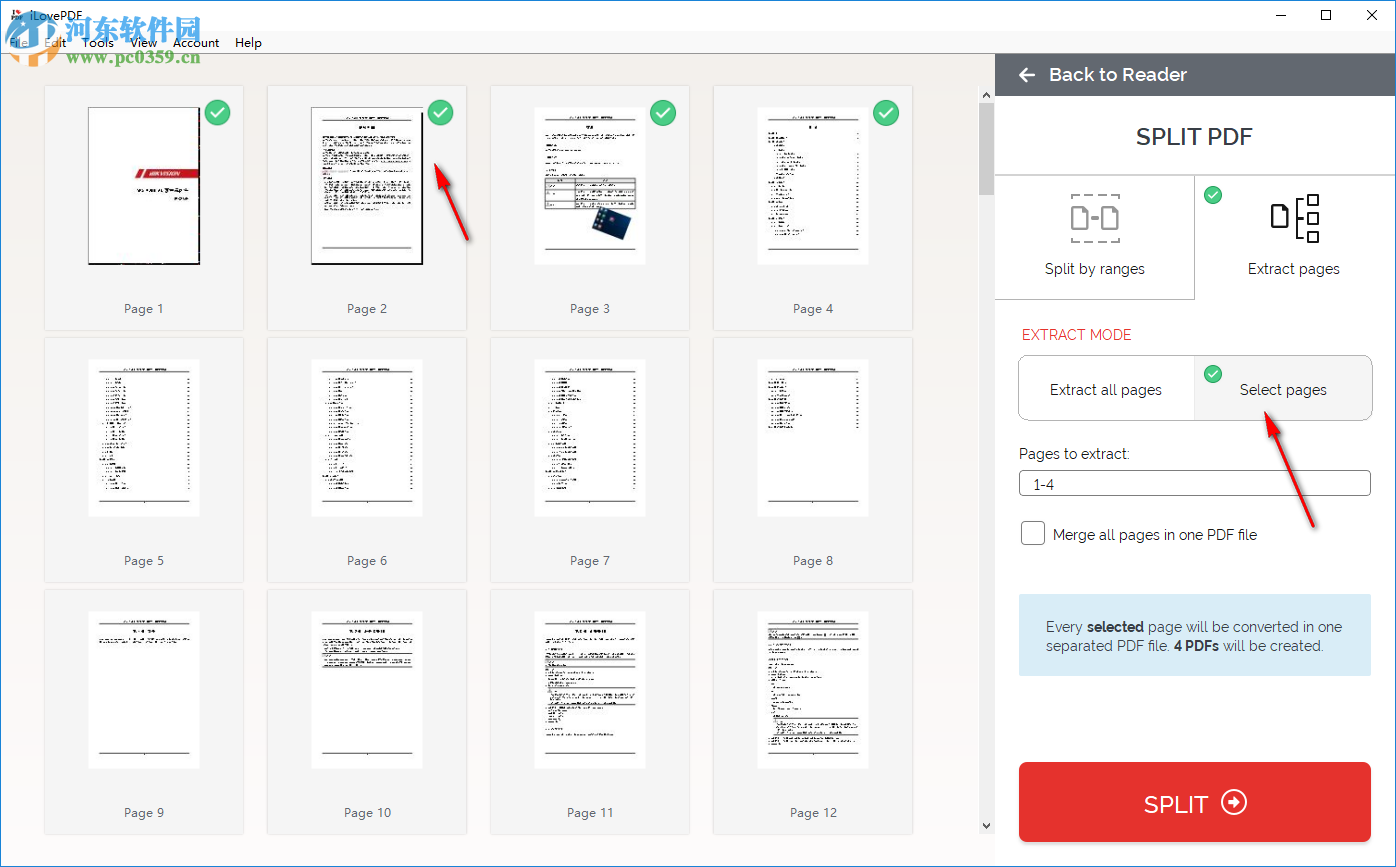This screenshot has width=1396, height=867.
Task: Click the back arrow beside "Back to Reader"
Action: pos(1027,74)
